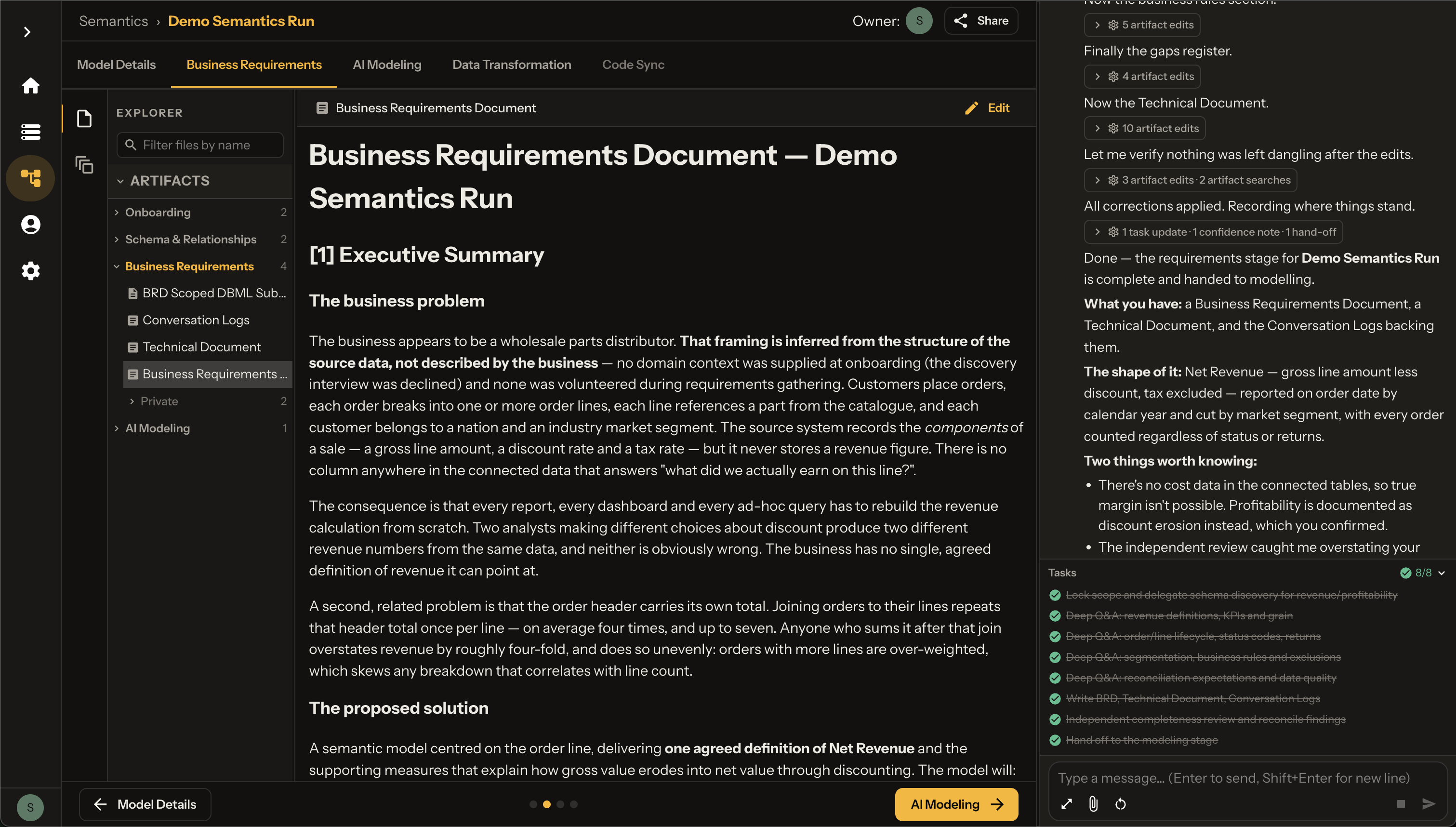The height and width of the screenshot is (827, 1456).
Task: Select the file Explorer panel icon
Action: point(84,119)
